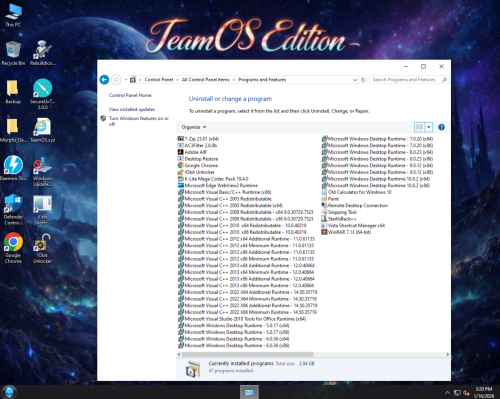The image size is (500, 399).
Task: Click the Control Panel taskbar button
Action: tap(249, 392)
